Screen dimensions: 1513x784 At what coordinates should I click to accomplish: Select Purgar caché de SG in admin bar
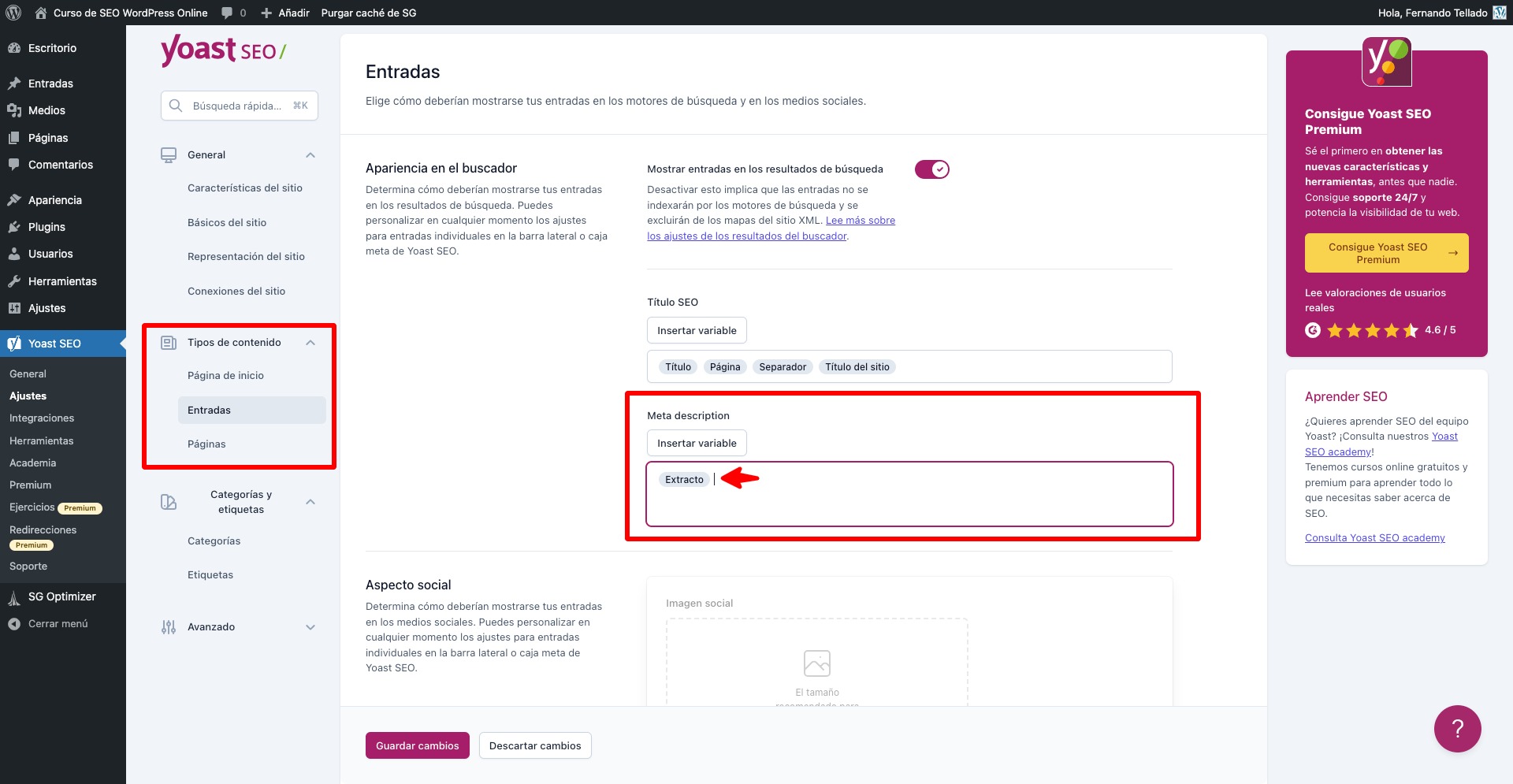(369, 13)
